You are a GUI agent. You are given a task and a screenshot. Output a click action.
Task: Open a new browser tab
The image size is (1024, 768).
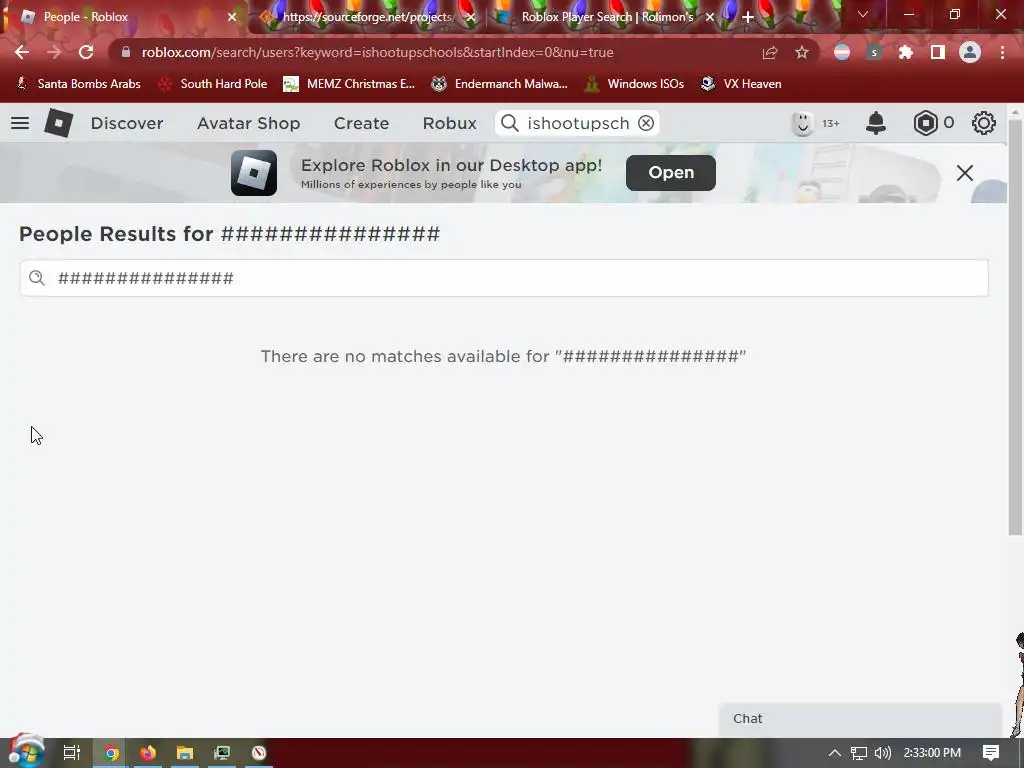748,16
